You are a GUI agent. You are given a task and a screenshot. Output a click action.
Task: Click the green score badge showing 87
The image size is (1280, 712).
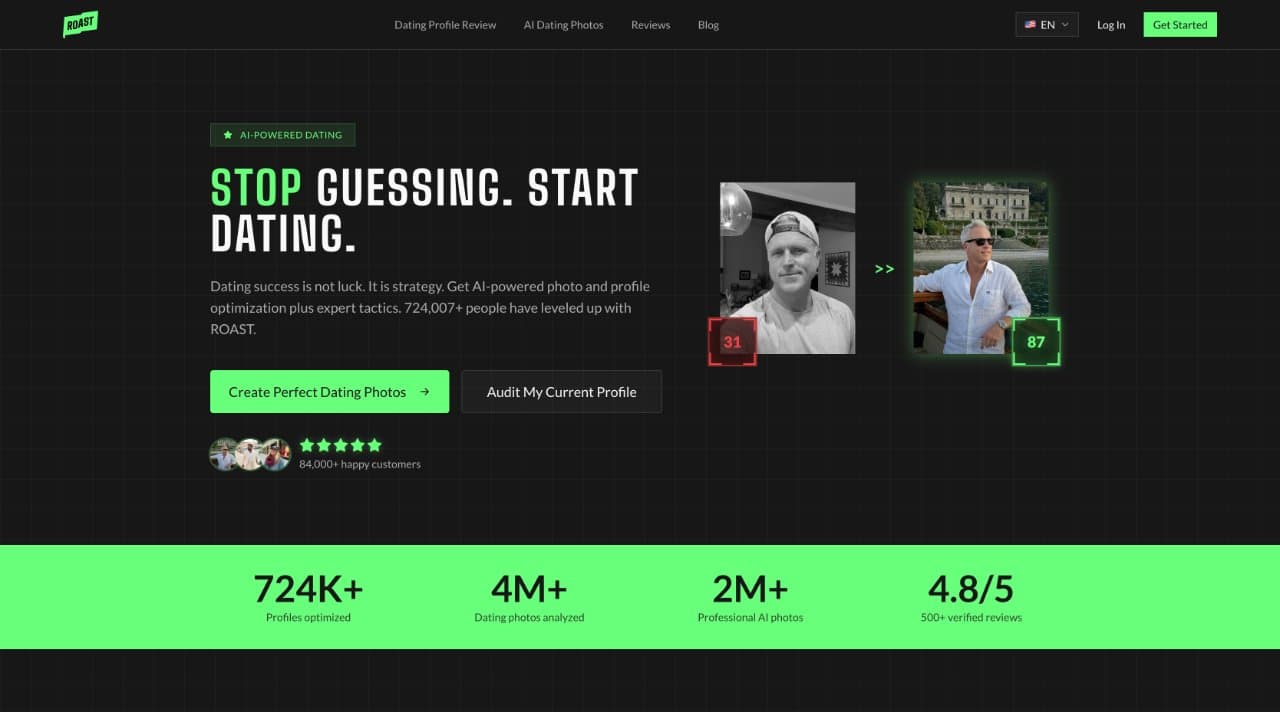pos(1036,342)
